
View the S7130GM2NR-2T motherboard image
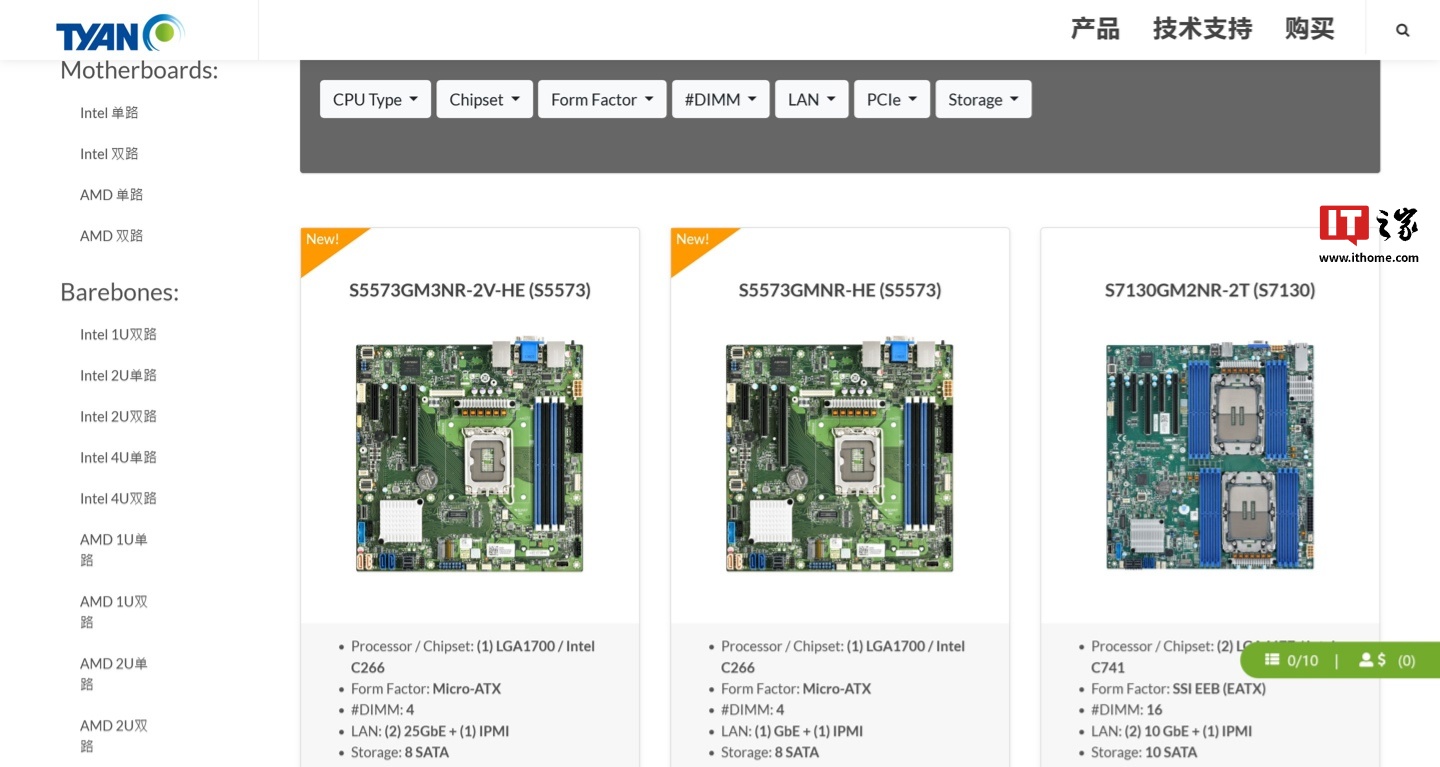pyautogui.click(x=1210, y=455)
